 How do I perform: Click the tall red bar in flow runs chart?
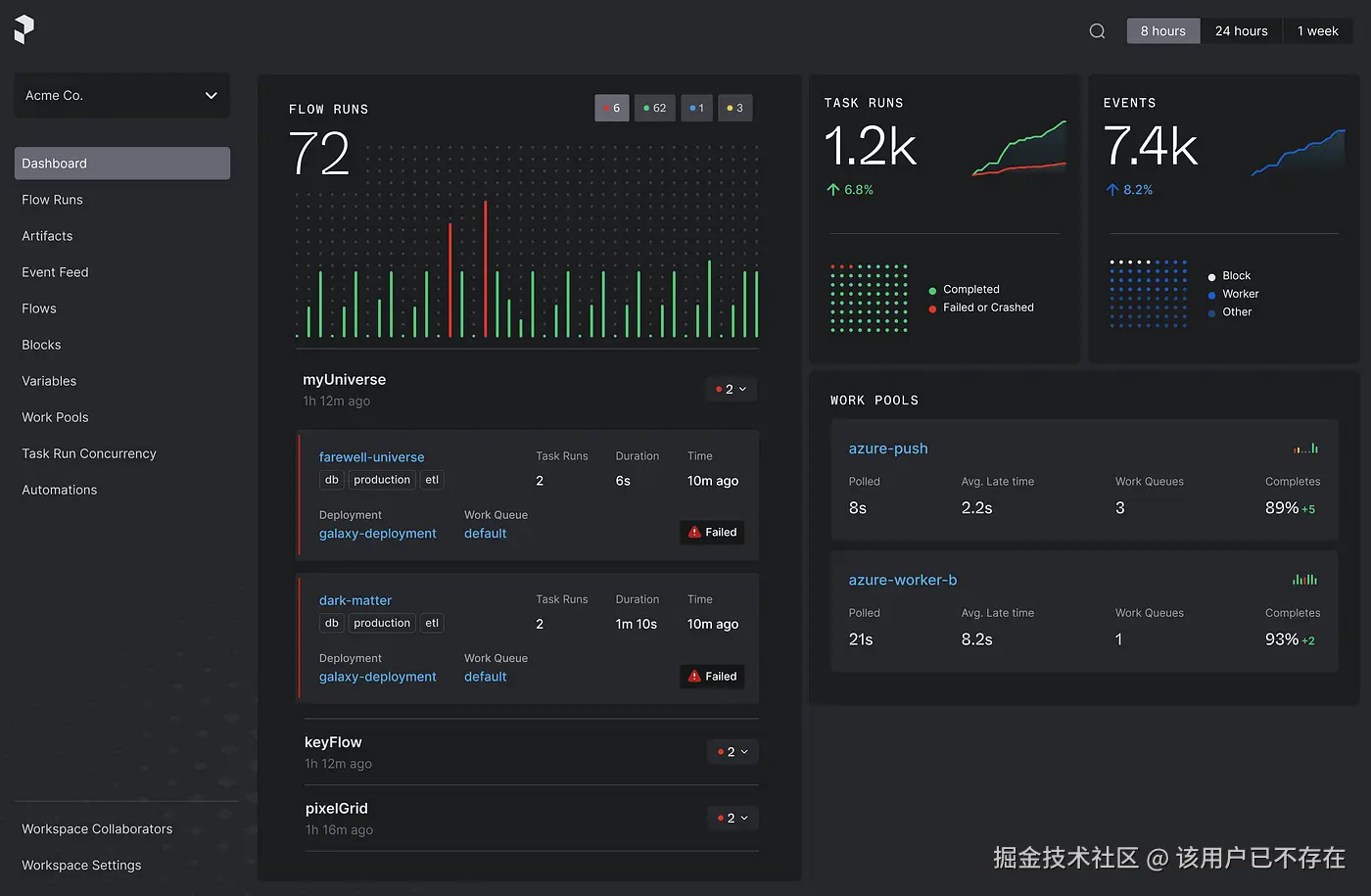pyautogui.click(x=485, y=269)
